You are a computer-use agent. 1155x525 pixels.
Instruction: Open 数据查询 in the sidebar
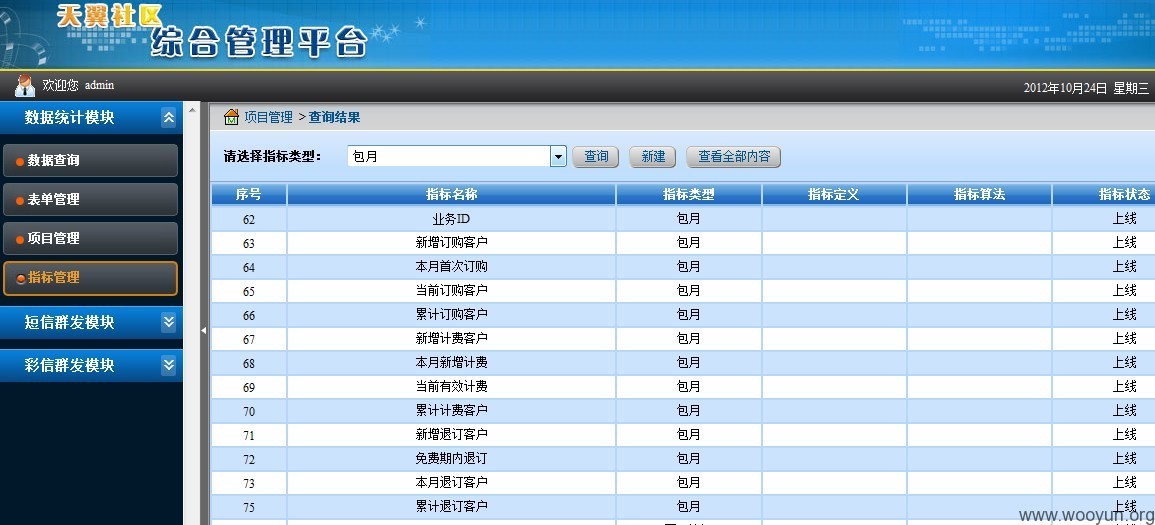[x=90, y=161]
